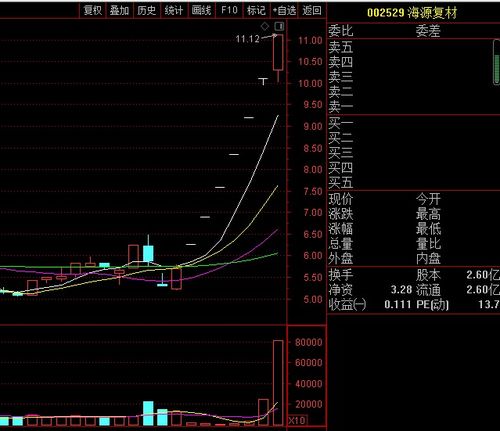Click the diamond icon above chart
This screenshot has height=431, width=500.
[x=265, y=26]
